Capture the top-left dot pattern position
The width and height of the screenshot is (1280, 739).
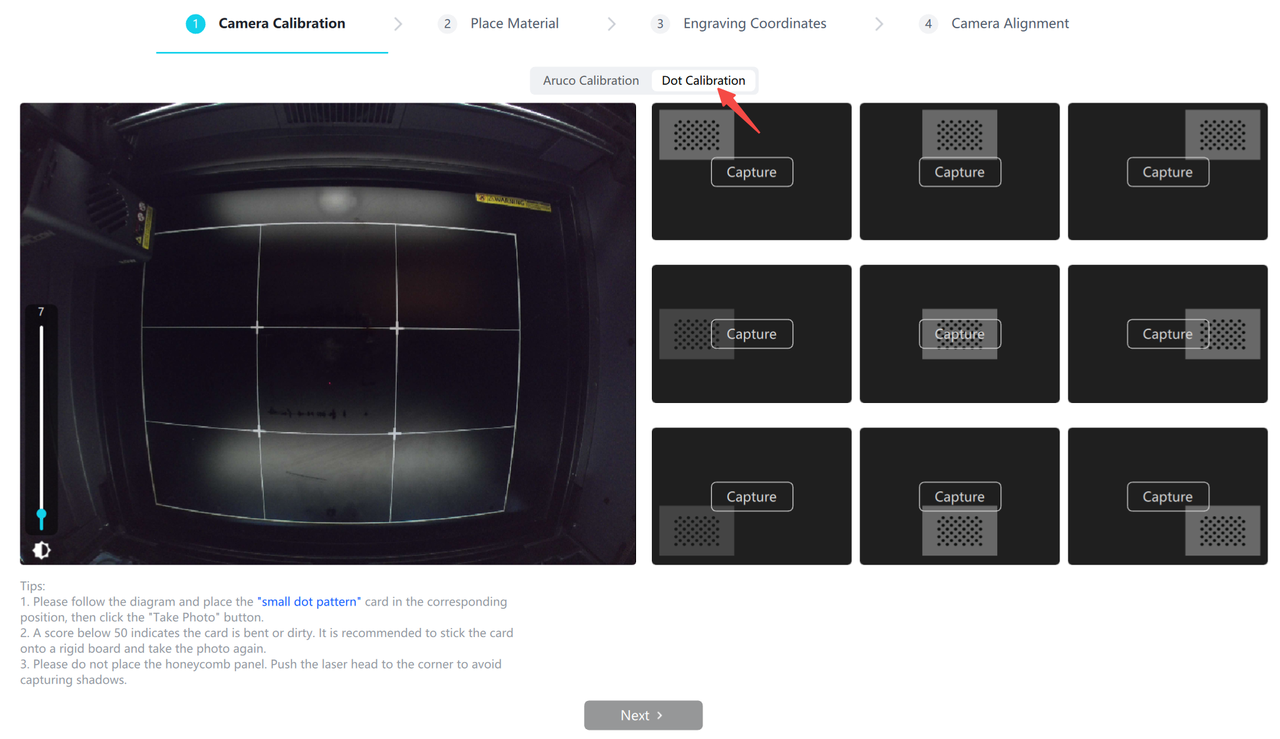point(751,172)
